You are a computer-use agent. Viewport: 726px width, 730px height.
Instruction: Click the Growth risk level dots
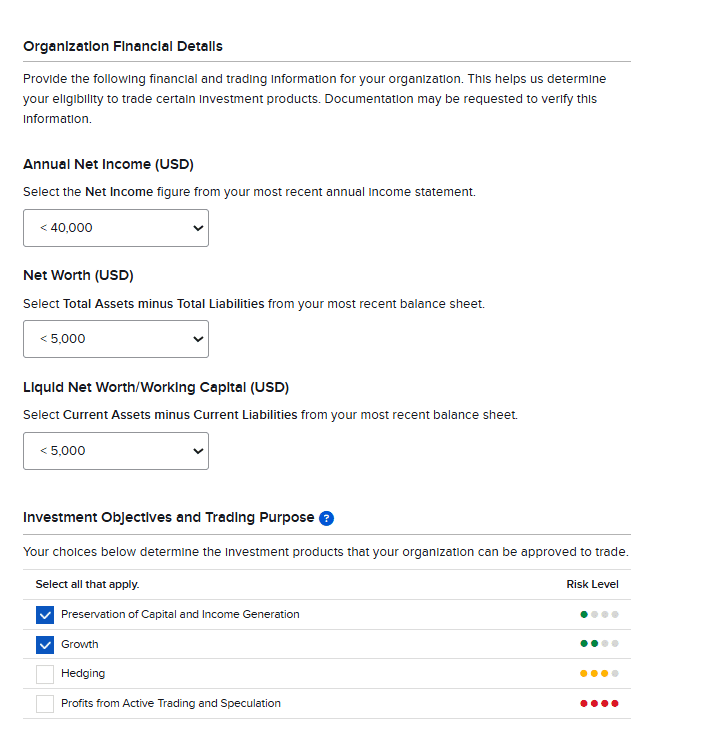(599, 643)
